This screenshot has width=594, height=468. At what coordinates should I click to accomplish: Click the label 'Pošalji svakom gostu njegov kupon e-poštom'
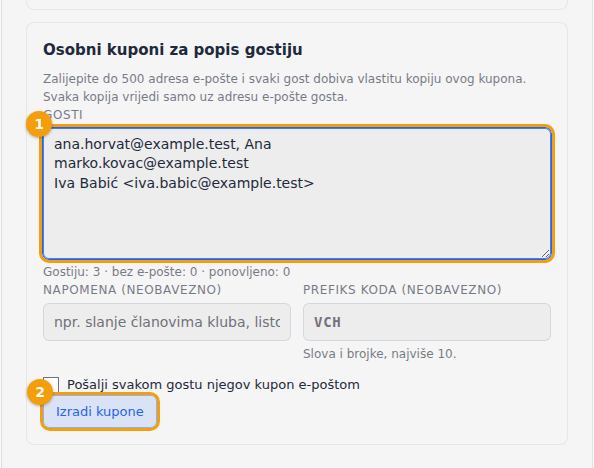click(x=213, y=385)
